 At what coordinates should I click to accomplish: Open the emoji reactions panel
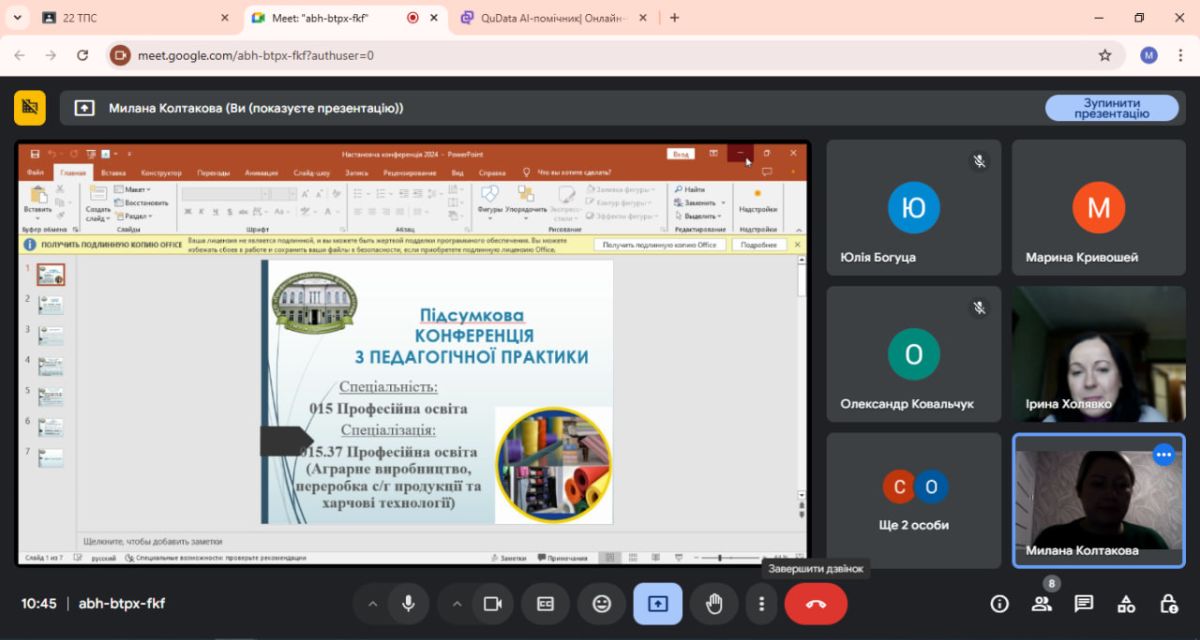point(602,604)
